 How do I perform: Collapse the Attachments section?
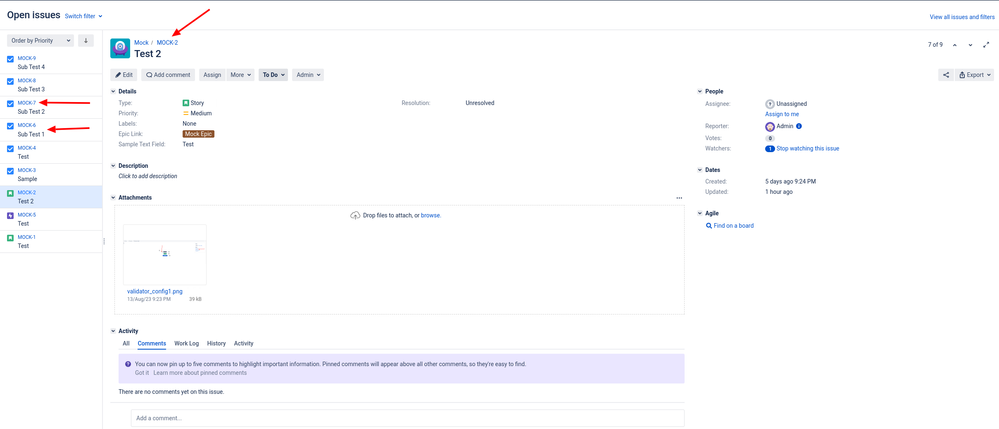click(113, 198)
